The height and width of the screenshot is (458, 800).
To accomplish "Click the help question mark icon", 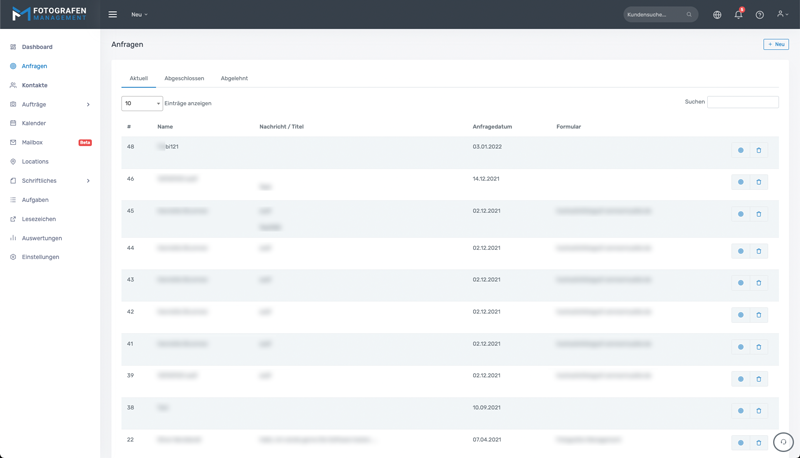I will pyautogui.click(x=759, y=15).
